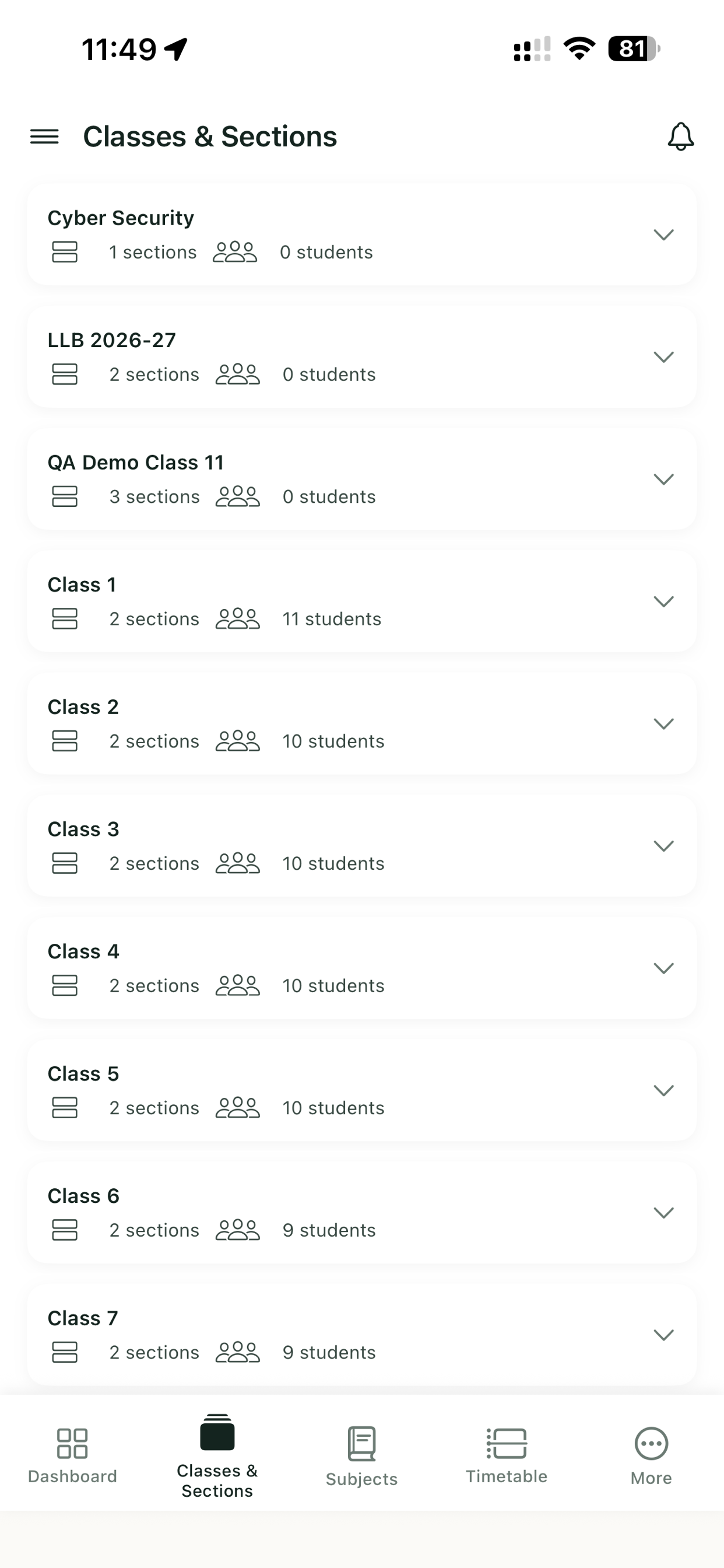
Task: Open the Class 2 card title
Action: click(x=83, y=706)
